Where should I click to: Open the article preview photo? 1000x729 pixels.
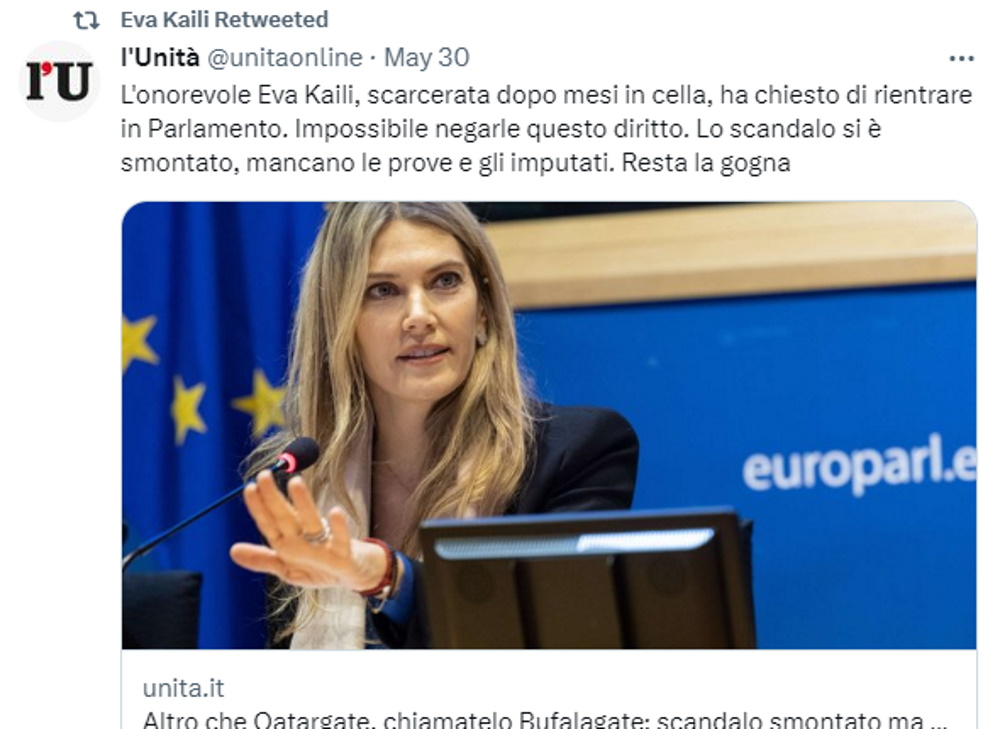[549, 425]
